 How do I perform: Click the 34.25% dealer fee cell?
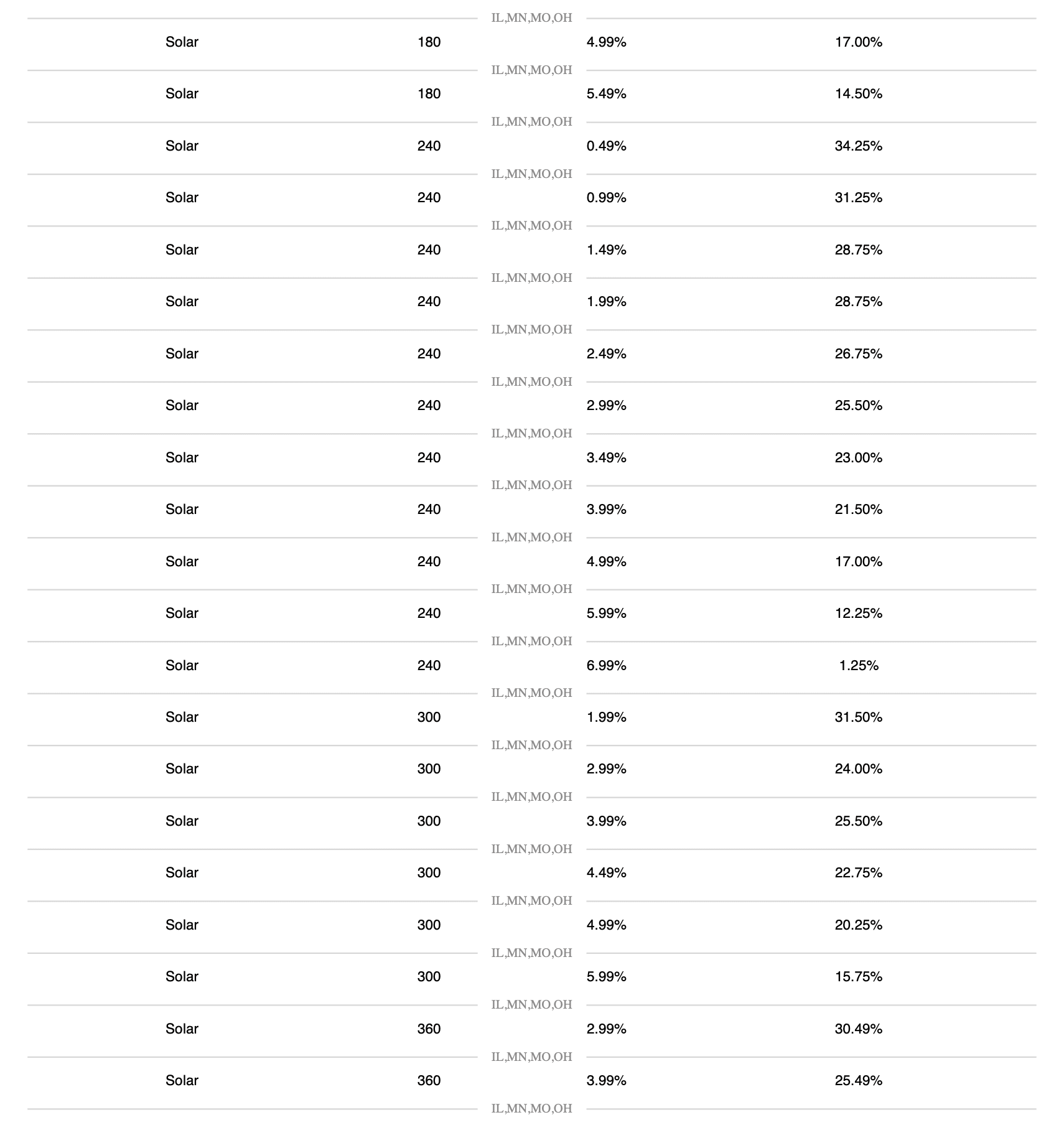[x=858, y=146]
